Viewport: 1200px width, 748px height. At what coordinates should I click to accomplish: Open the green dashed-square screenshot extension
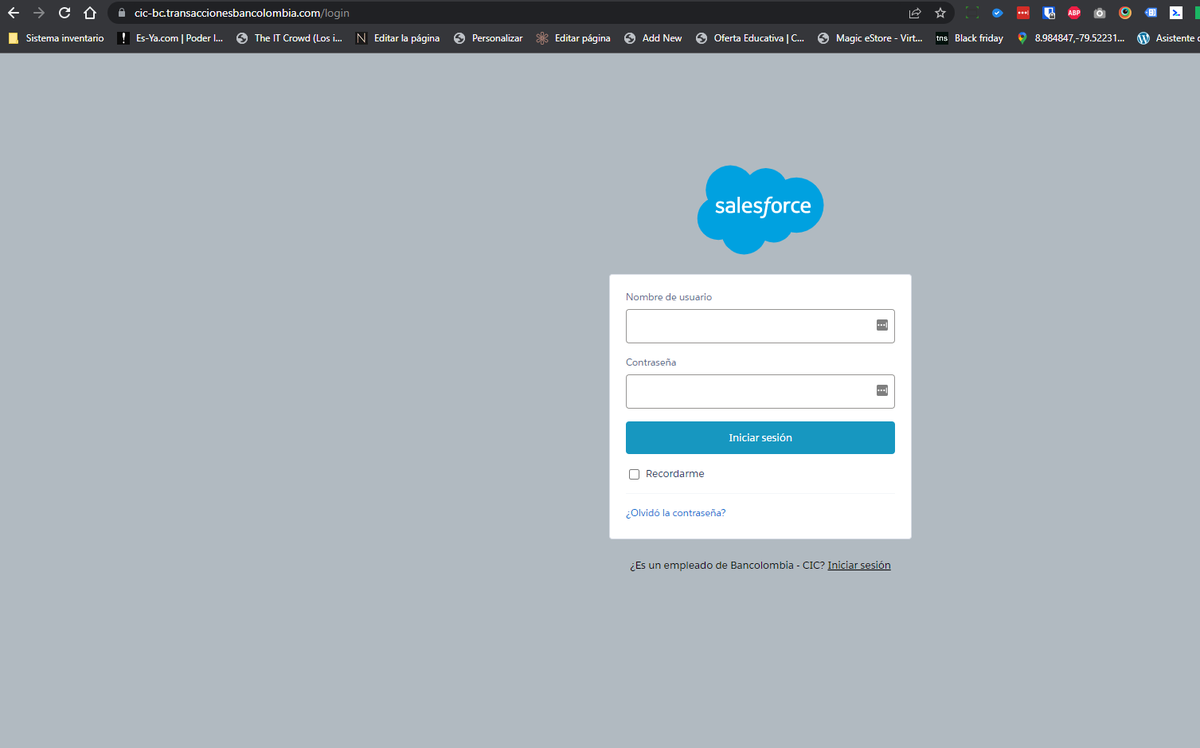[x=972, y=13]
